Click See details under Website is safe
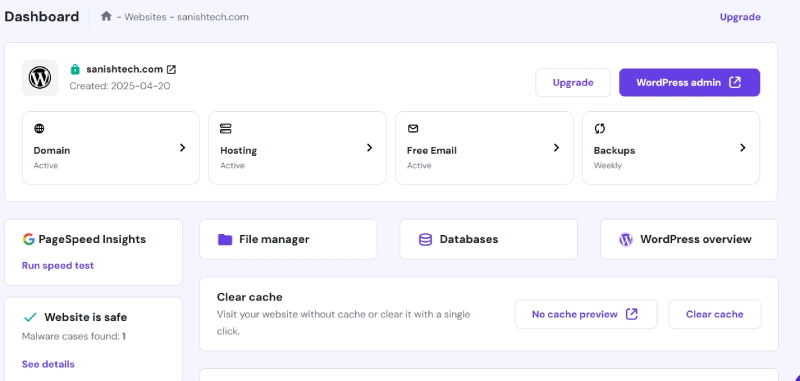The width and height of the screenshot is (800, 381). 48,364
